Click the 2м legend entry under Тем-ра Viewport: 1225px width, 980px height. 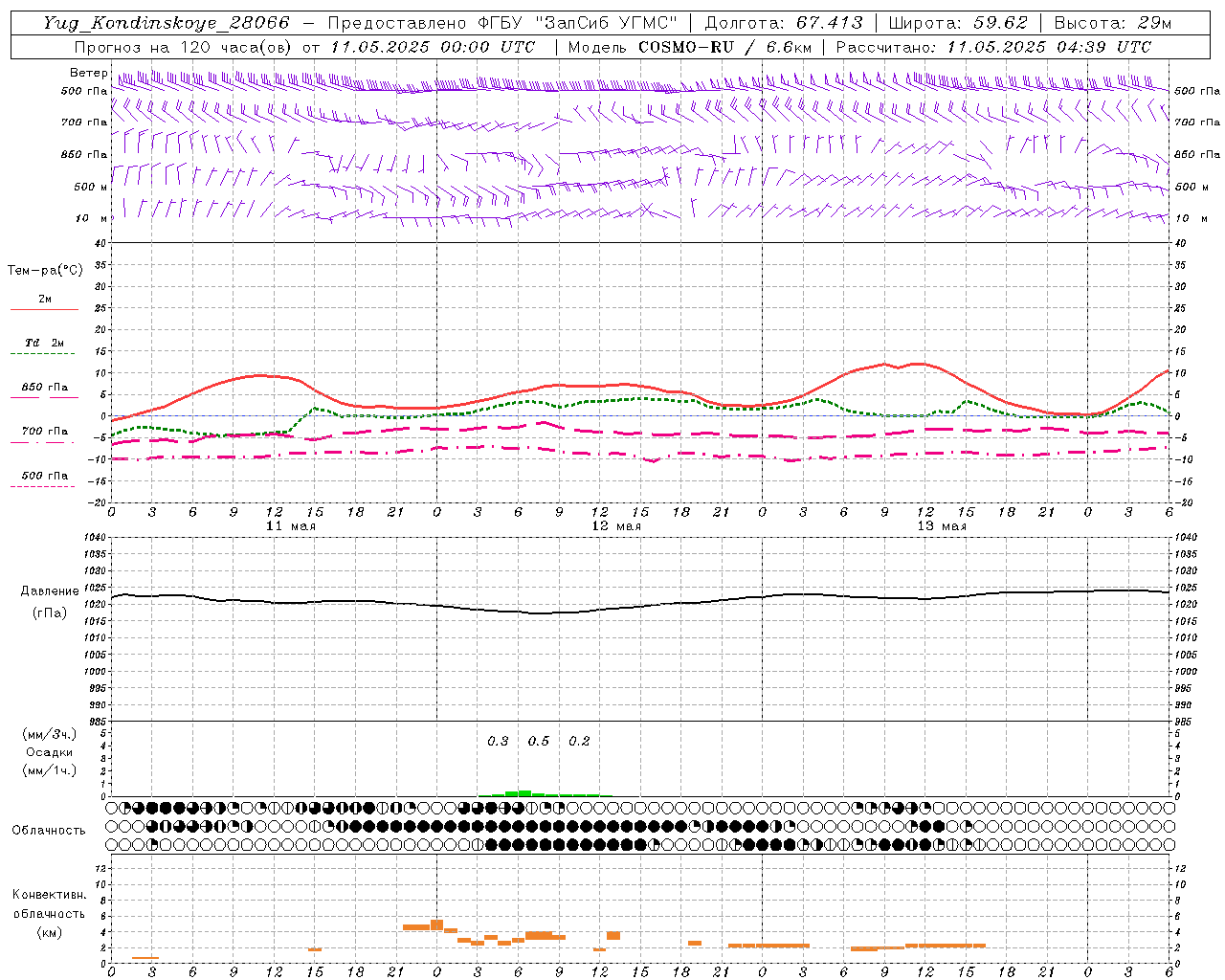[45, 300]
